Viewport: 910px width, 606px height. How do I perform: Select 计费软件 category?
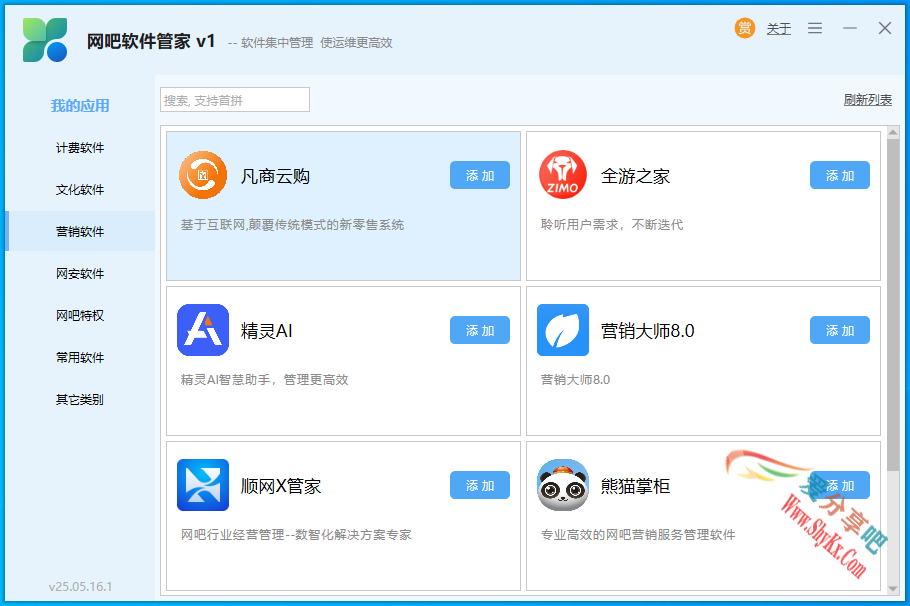(80, 148)
